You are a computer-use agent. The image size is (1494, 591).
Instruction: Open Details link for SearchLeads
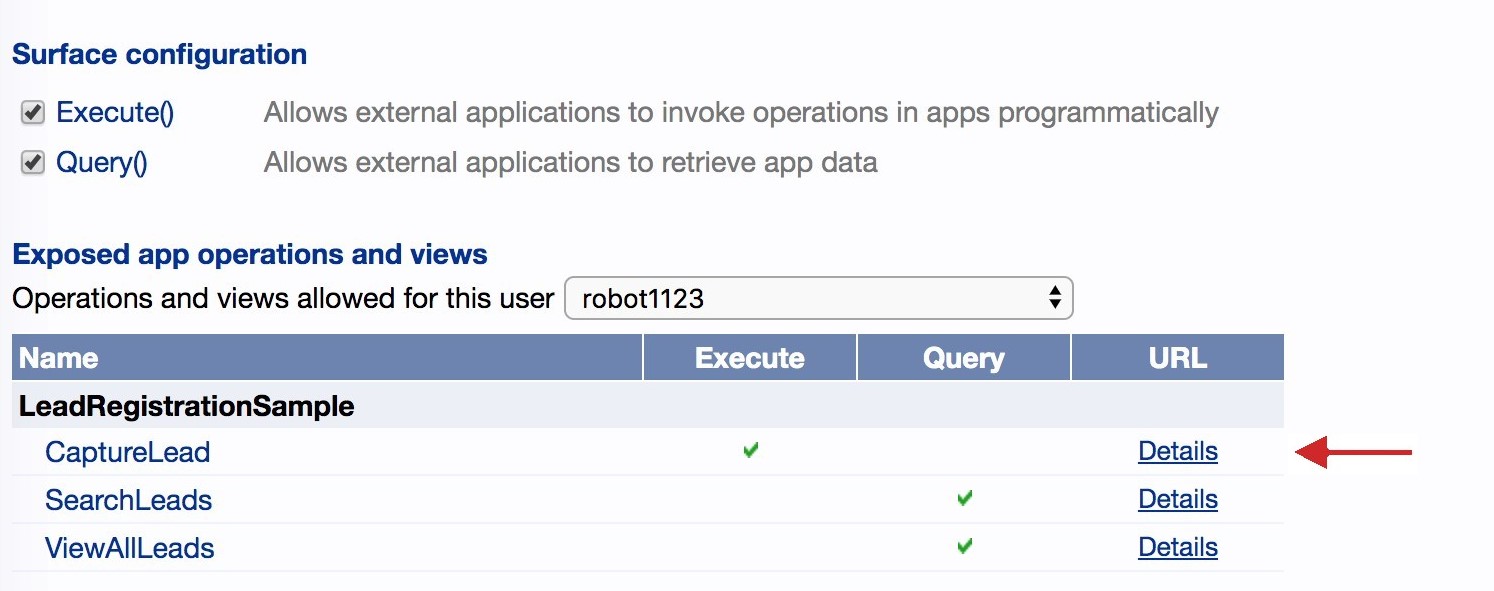1177,500
